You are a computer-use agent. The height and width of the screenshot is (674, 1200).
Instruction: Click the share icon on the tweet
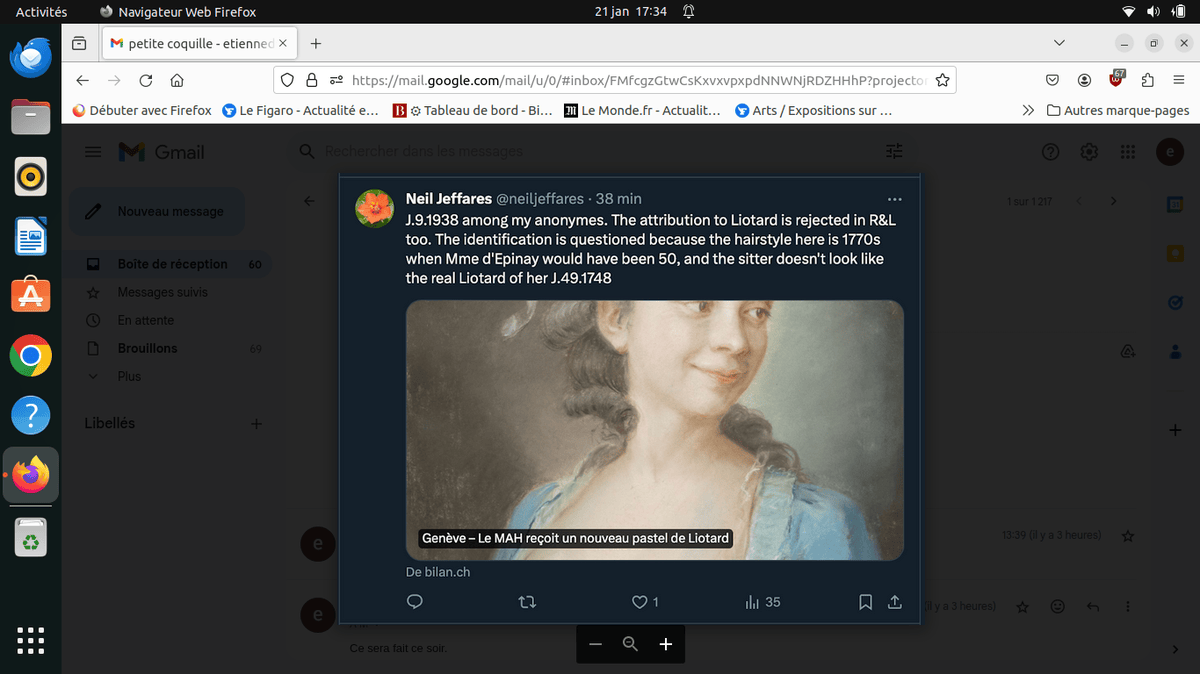tap(895, 602)
